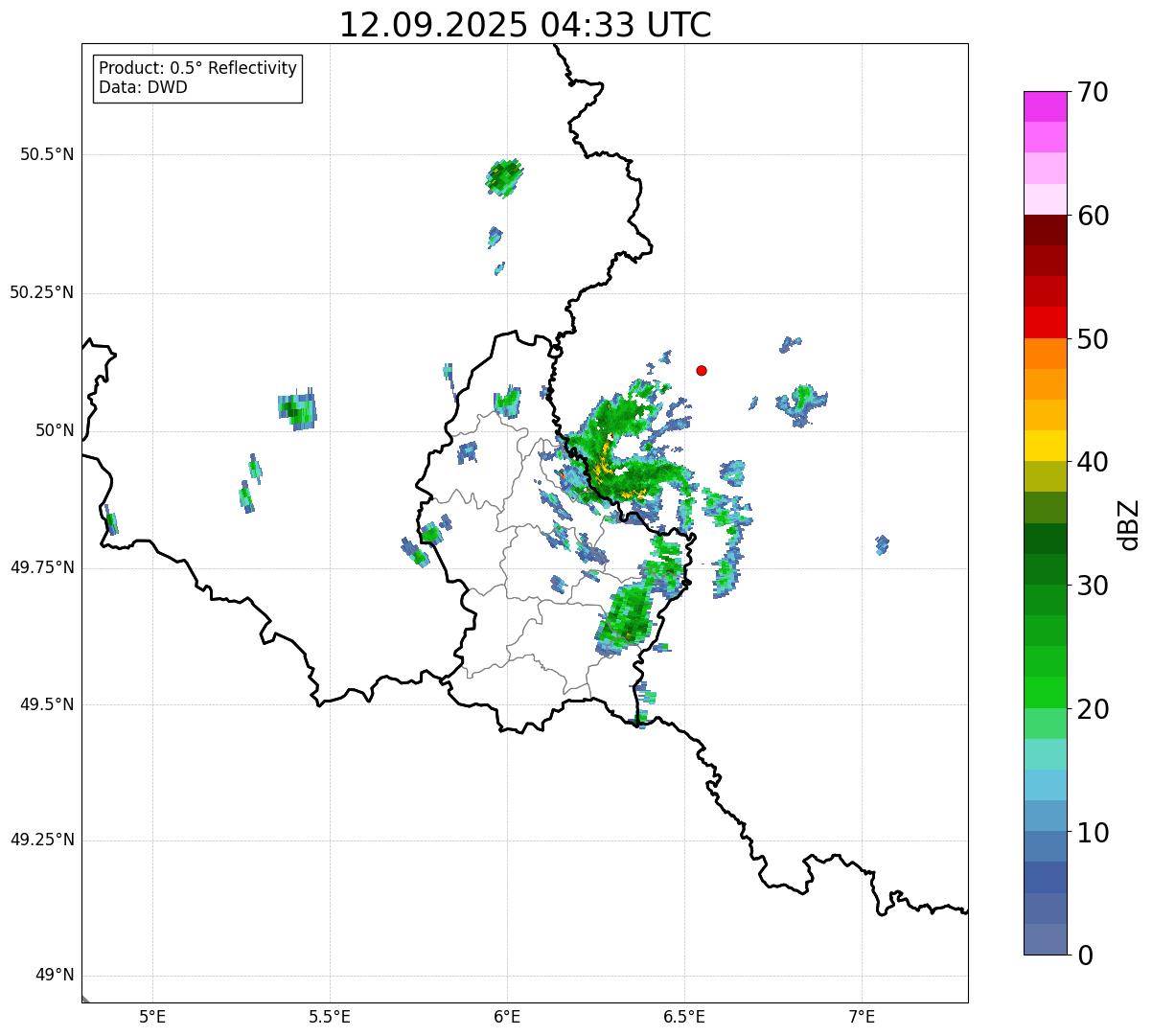Click the 30 tick on colorbar
Image resolution: width=1152 pixels, height=1036 pixels.
point(1092,586)
